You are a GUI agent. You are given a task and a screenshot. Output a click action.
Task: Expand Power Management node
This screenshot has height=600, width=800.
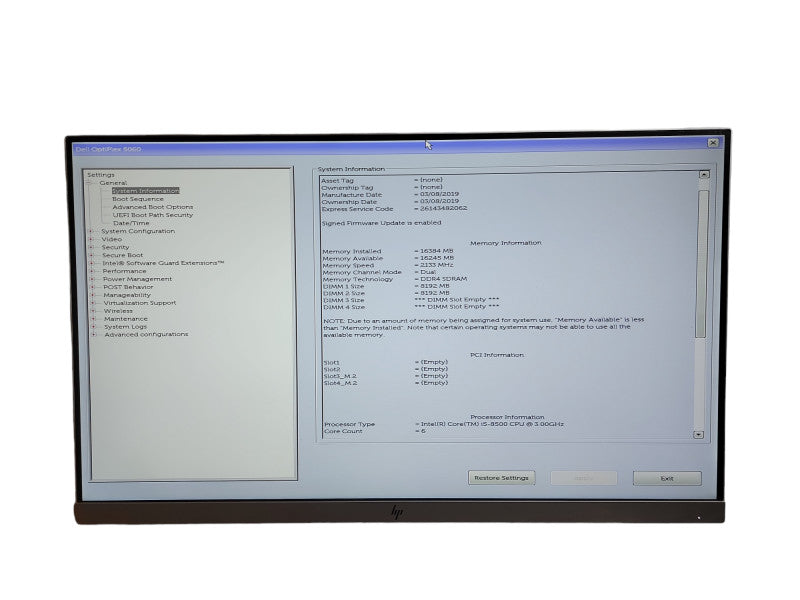pos(92,279)
